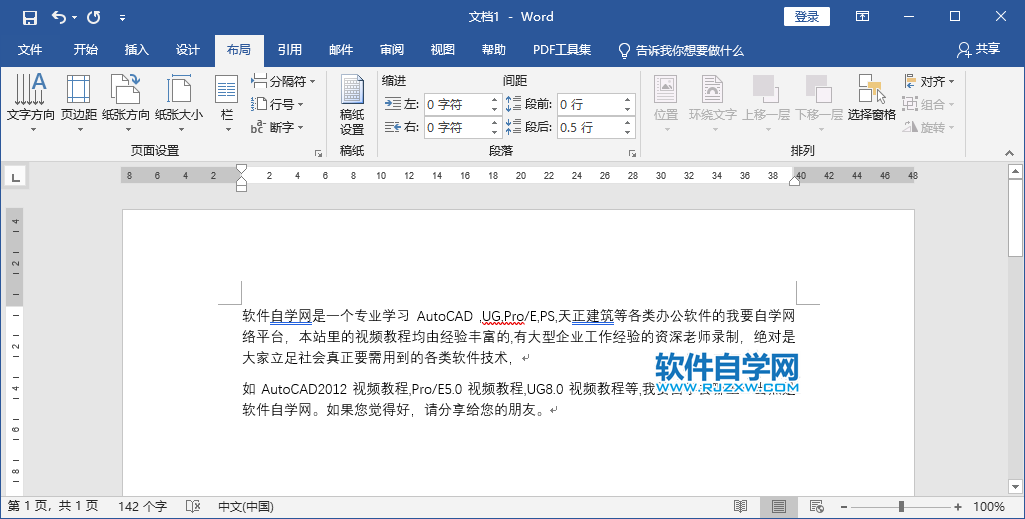Image resolution: width=1025 pixels, height=519 pixels.
Task: Switch to the 审阅 tab
Action: [x=392, y=50]
